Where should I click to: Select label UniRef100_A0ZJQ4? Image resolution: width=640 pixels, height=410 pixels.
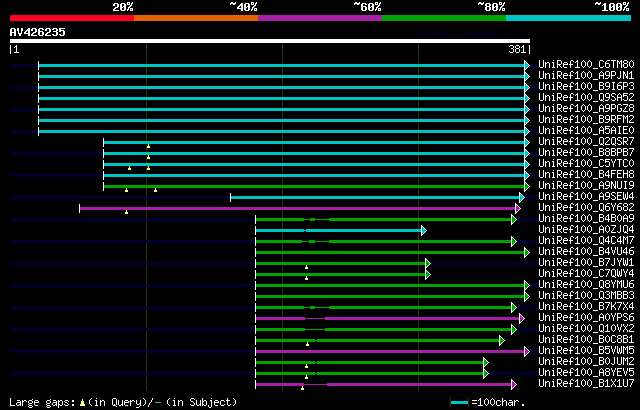click(586, 229)
